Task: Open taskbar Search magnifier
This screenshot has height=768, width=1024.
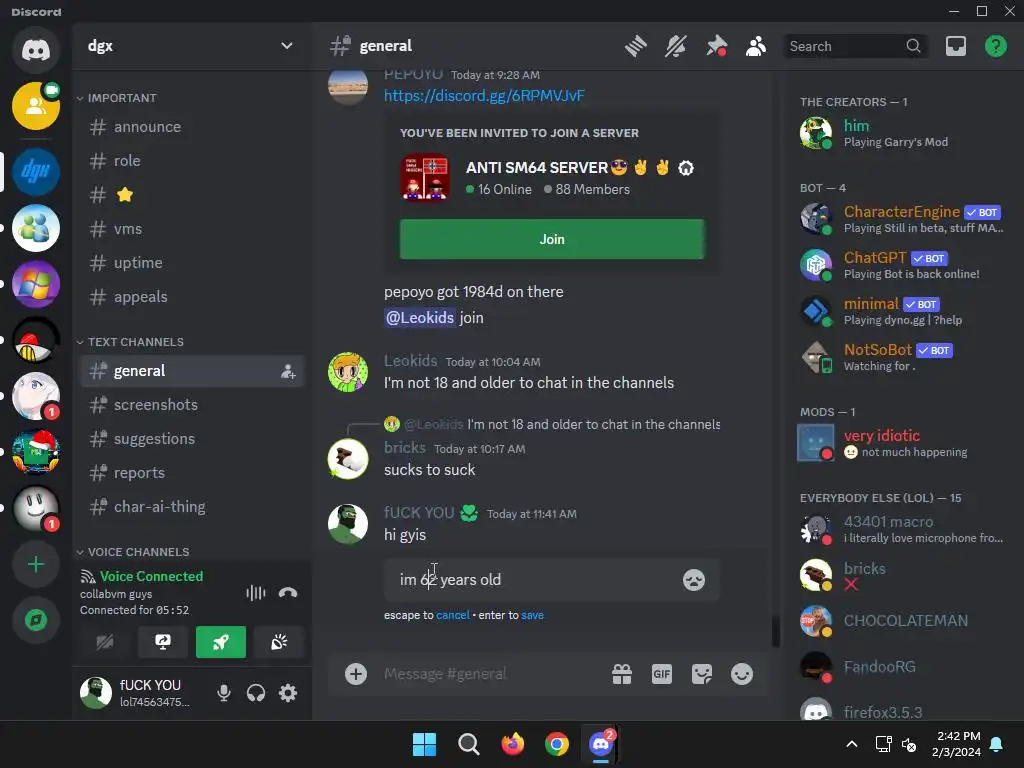Action: [x=468, y=744]
